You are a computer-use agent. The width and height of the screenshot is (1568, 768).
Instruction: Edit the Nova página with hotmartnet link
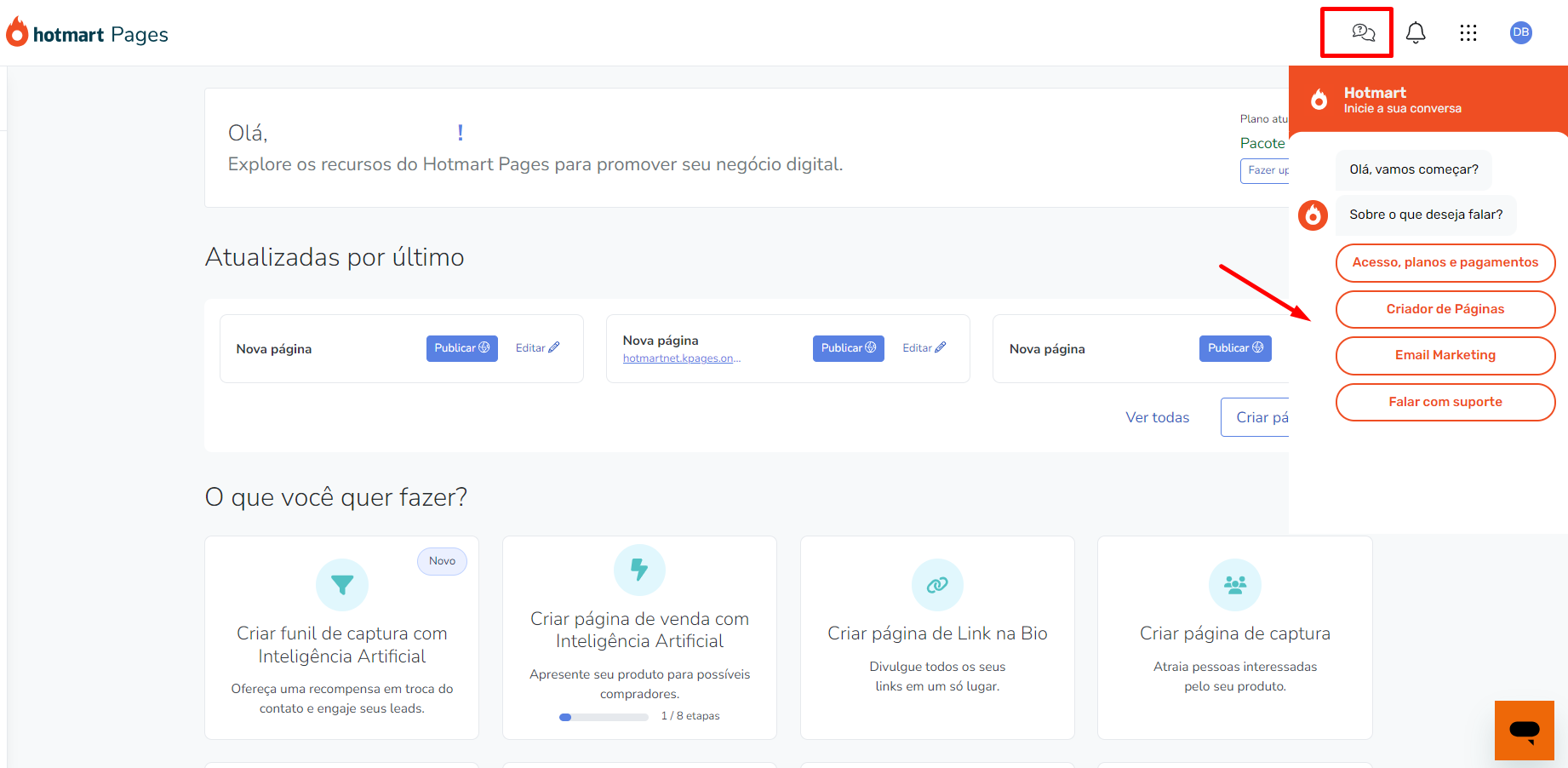[x=924, y=348]
